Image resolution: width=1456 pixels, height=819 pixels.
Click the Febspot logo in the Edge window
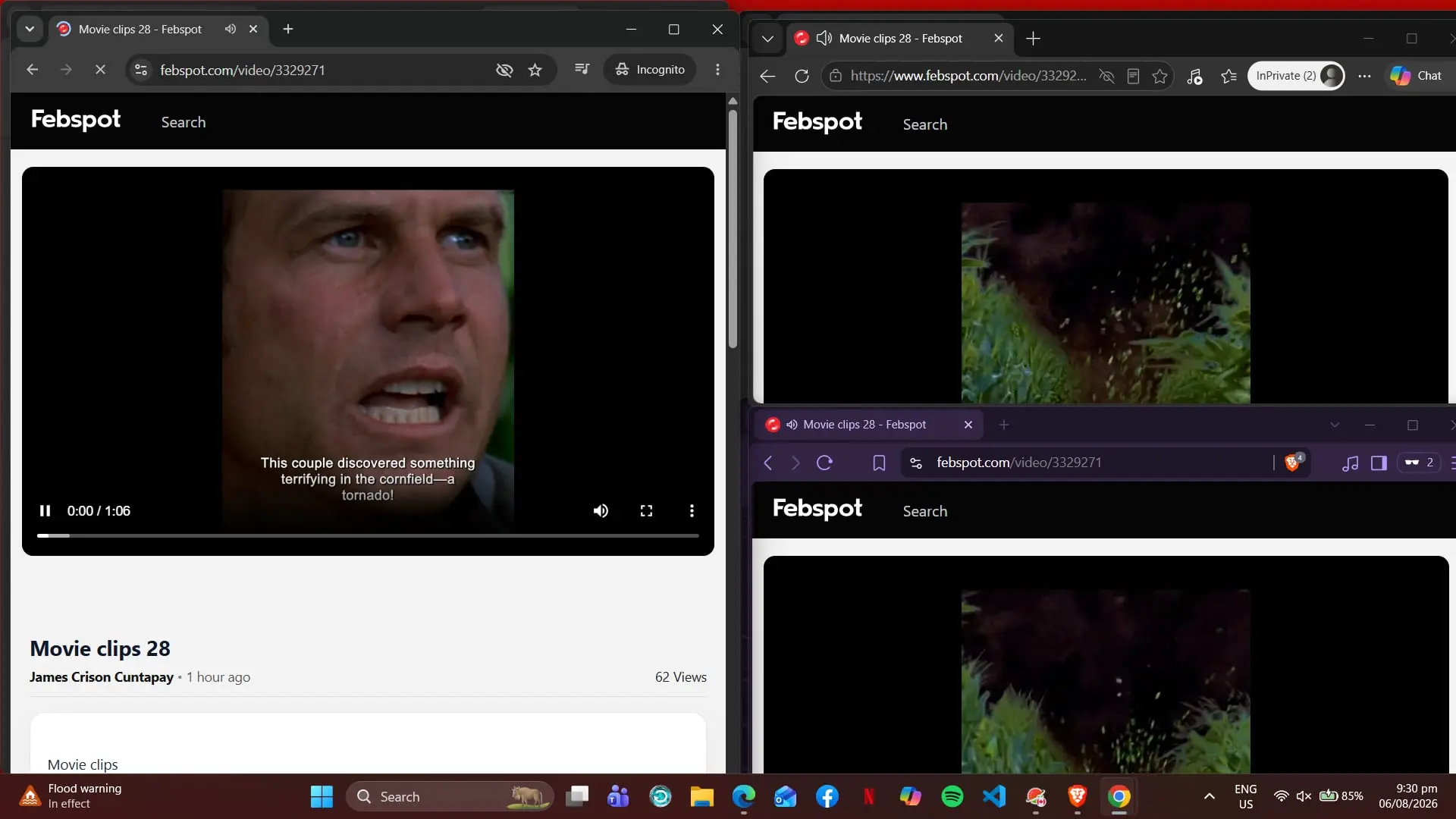[817, 122]
